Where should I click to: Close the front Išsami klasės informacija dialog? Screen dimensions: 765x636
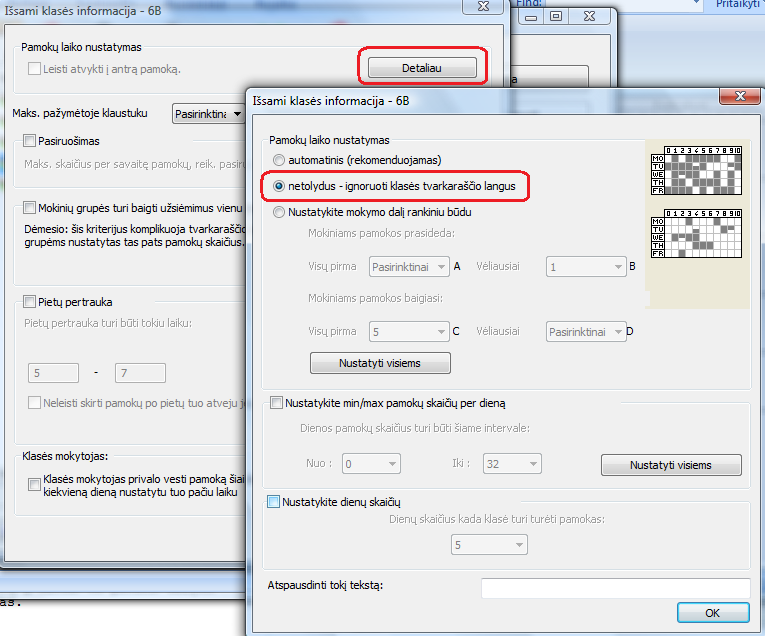click(x=740, y=96)
